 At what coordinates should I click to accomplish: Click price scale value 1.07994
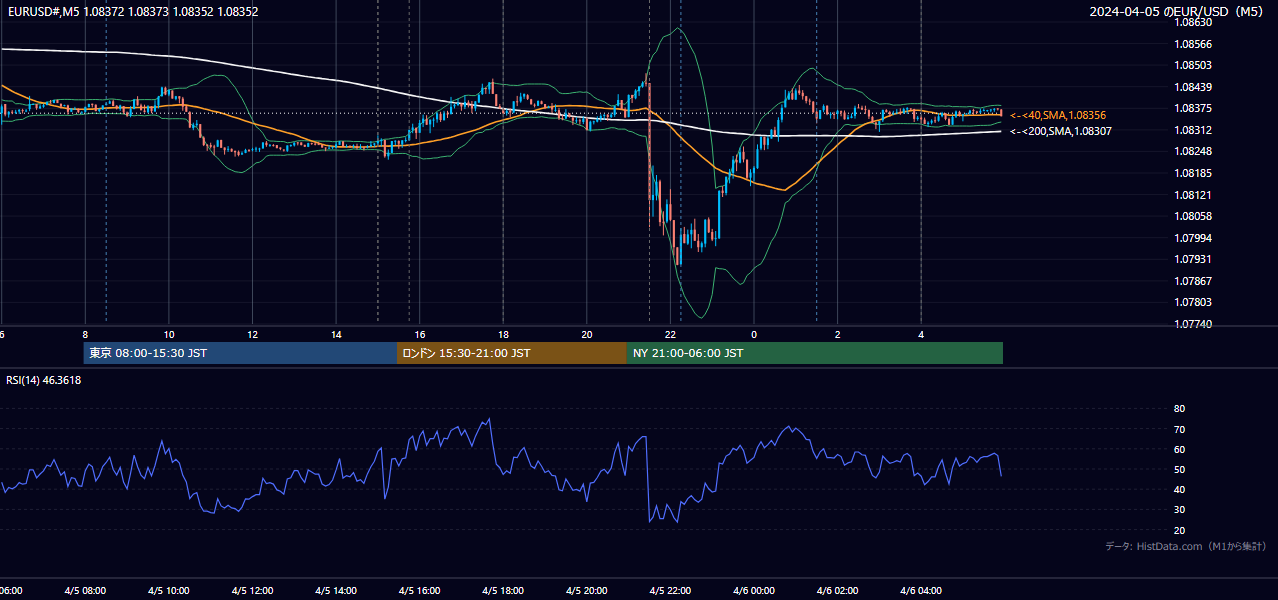1191,238
